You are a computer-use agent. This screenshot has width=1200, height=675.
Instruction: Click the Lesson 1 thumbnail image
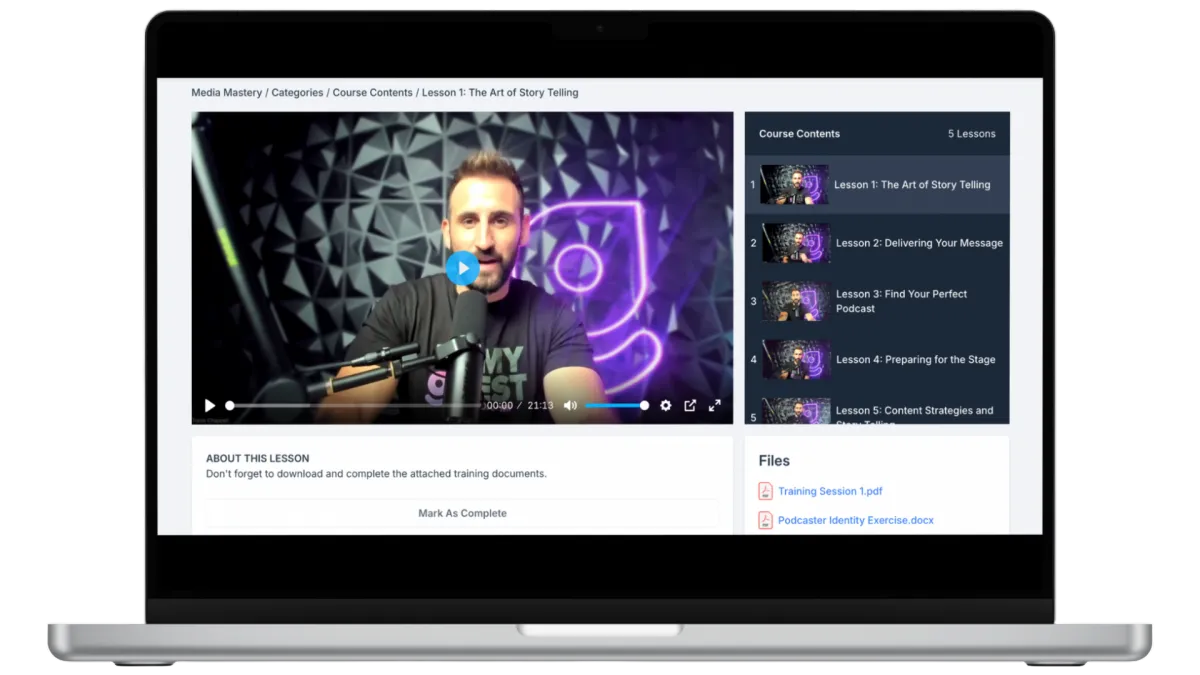(x=794, y=185)
